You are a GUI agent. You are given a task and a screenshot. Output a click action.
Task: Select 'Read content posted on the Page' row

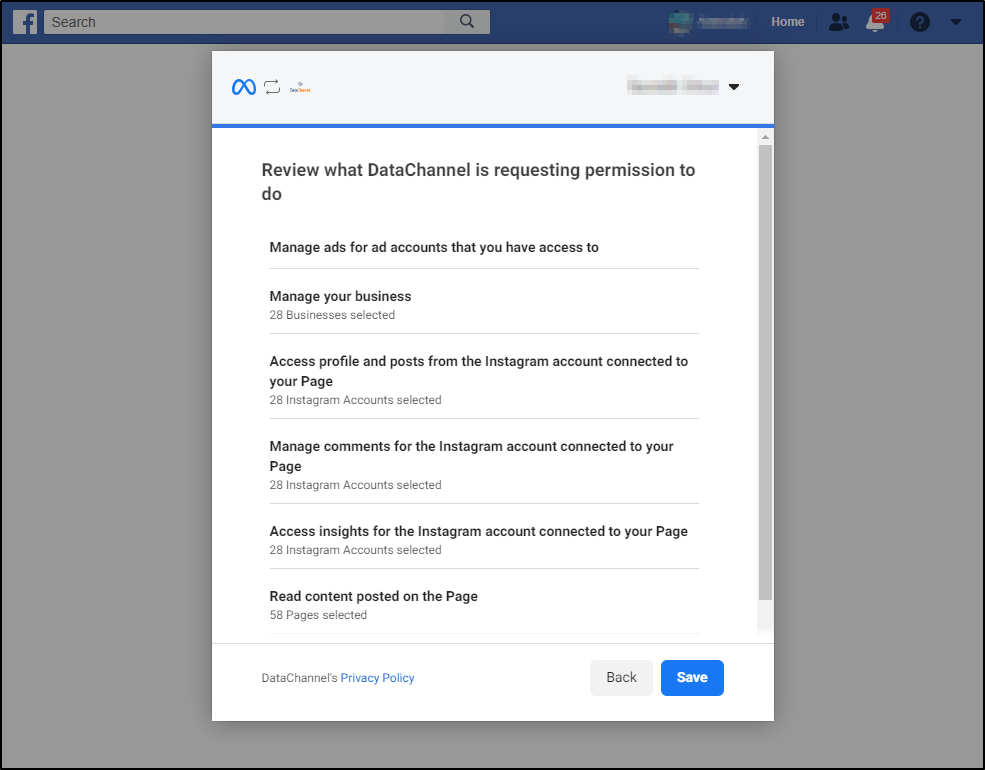coord(484,604)
